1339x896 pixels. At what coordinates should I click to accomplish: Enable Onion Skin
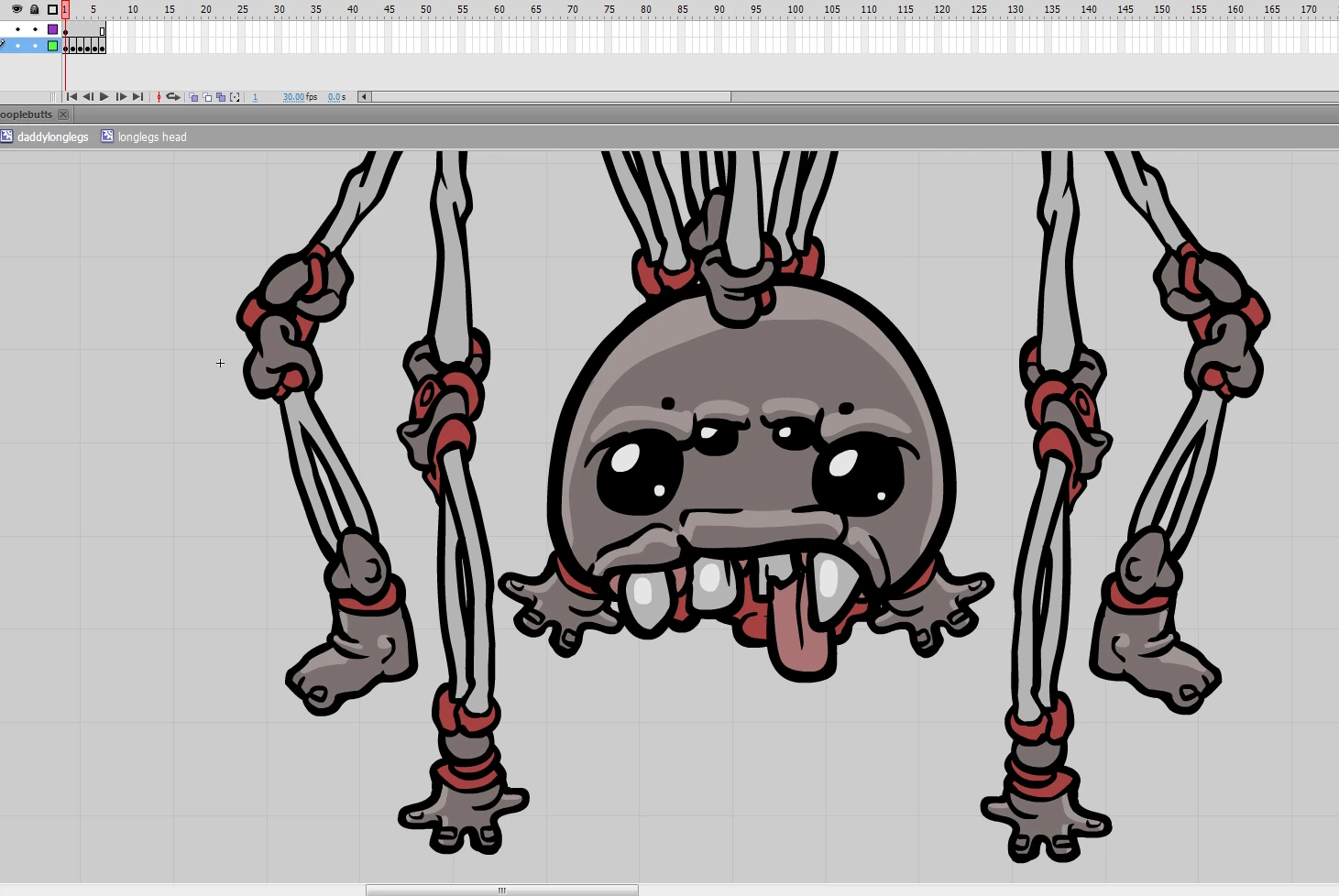click(193, 97)
